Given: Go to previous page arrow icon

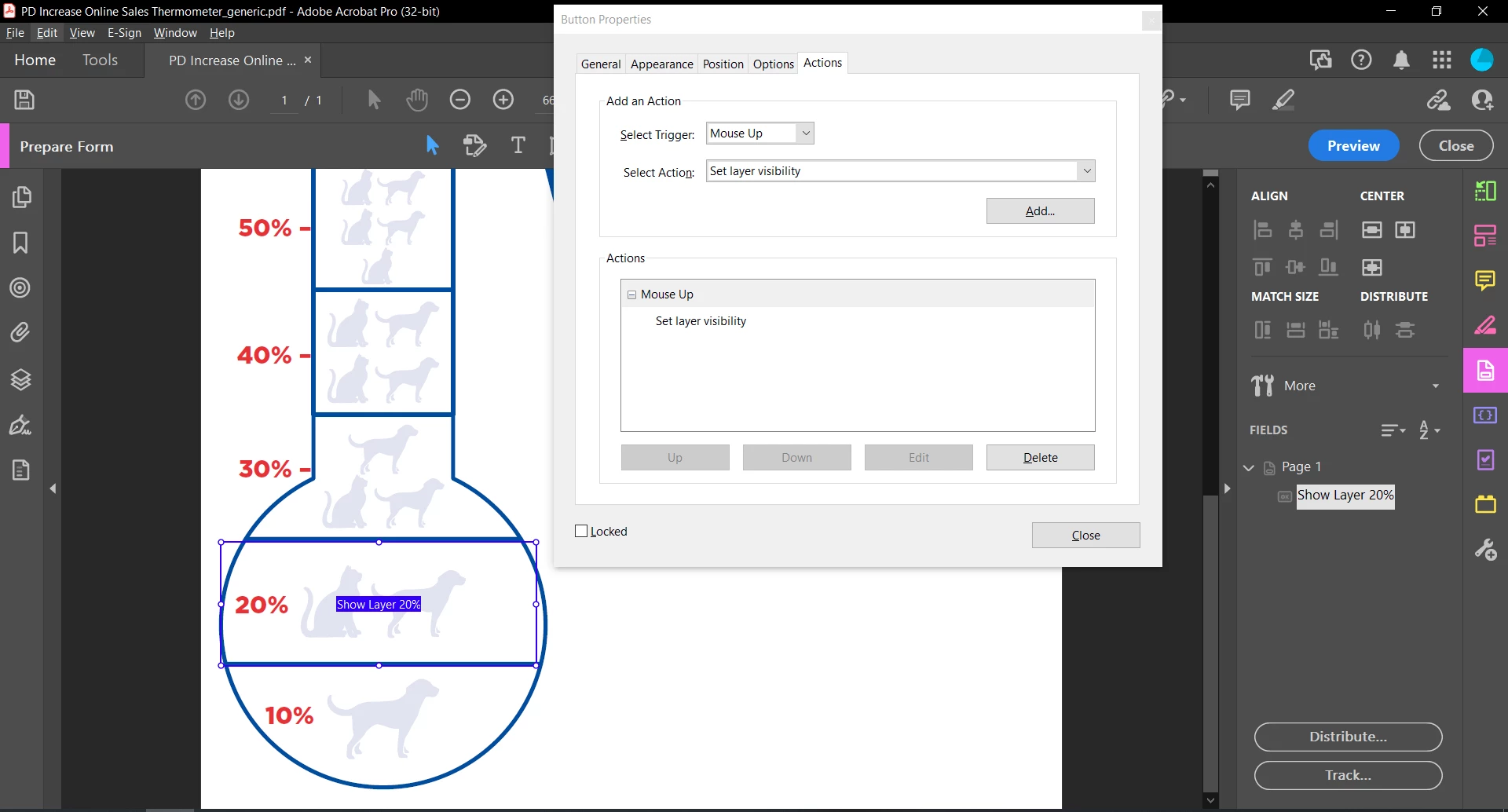Looking at the screenshot, I should click(196, 100).
